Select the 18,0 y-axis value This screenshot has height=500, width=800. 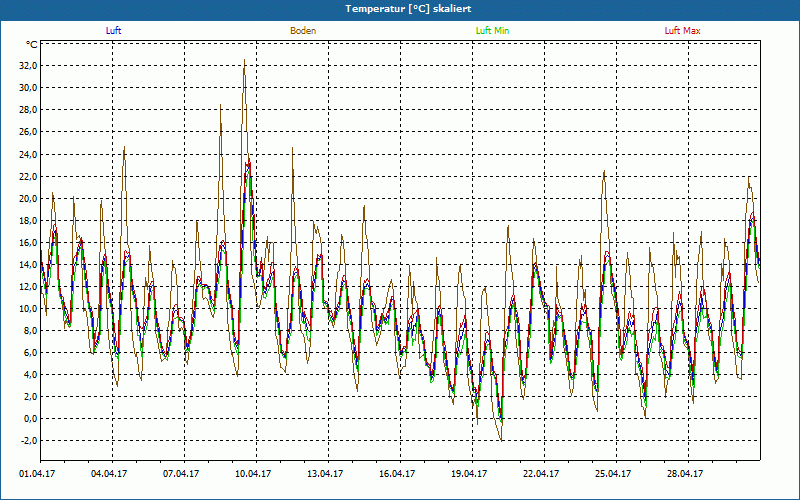tap(28, 220)
